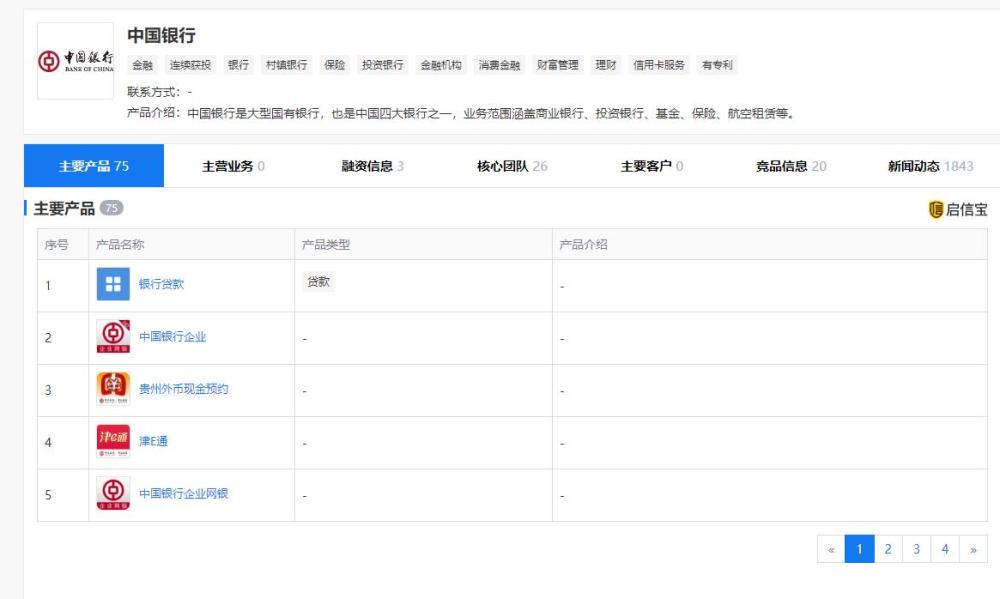Select the 竞品信息 tab
Image resolution: width=1000 pixels, height=599 pixels.
tap(791, 166)
